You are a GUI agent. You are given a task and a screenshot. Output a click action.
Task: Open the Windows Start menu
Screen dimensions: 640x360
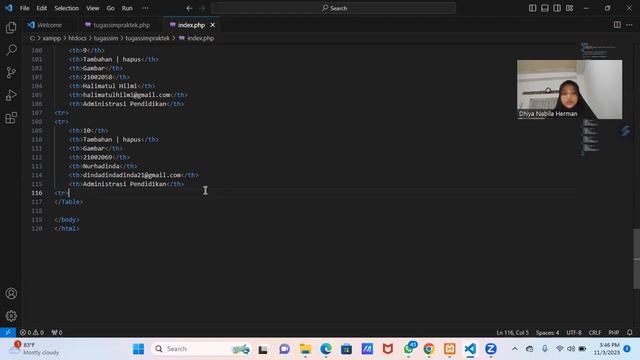point(138,349)
